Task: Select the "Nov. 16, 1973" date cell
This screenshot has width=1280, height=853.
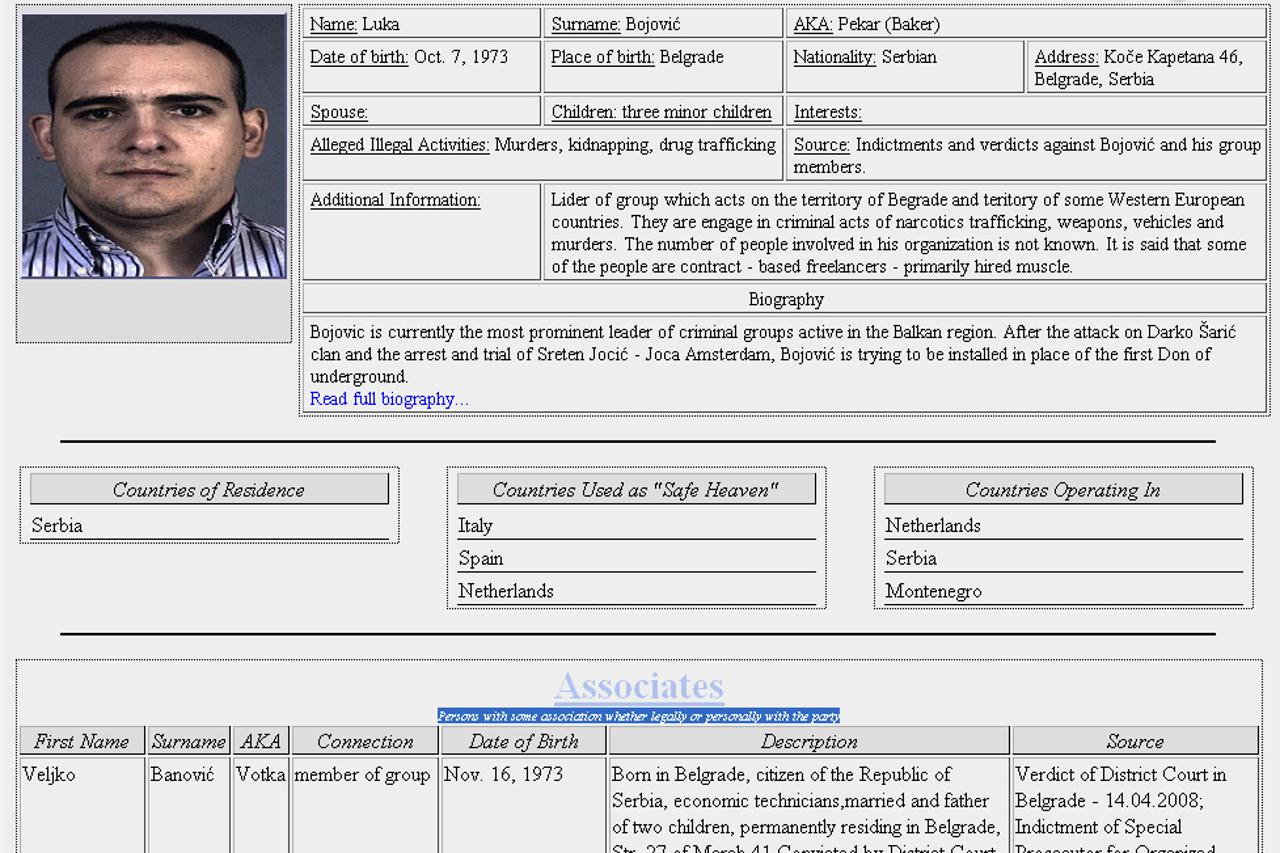Action: click(524, 805)
